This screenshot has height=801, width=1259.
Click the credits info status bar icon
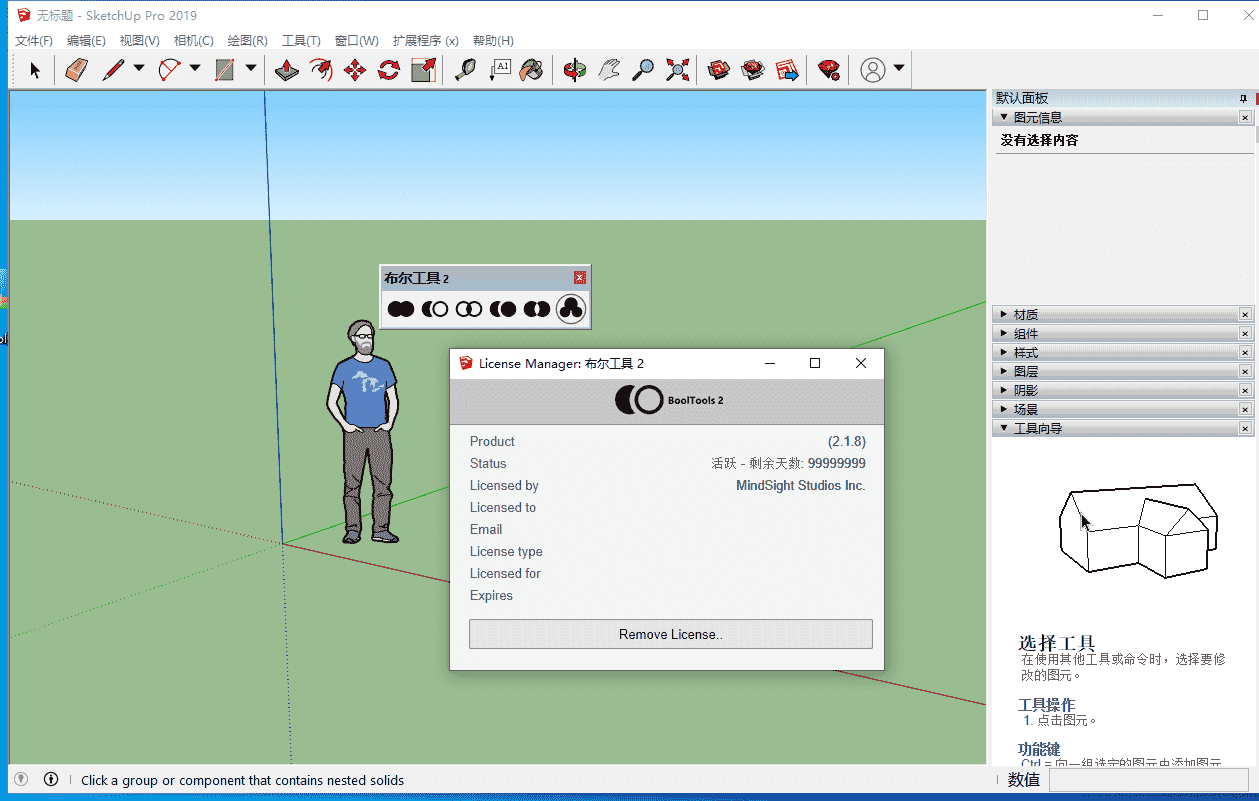coord(51,779)
